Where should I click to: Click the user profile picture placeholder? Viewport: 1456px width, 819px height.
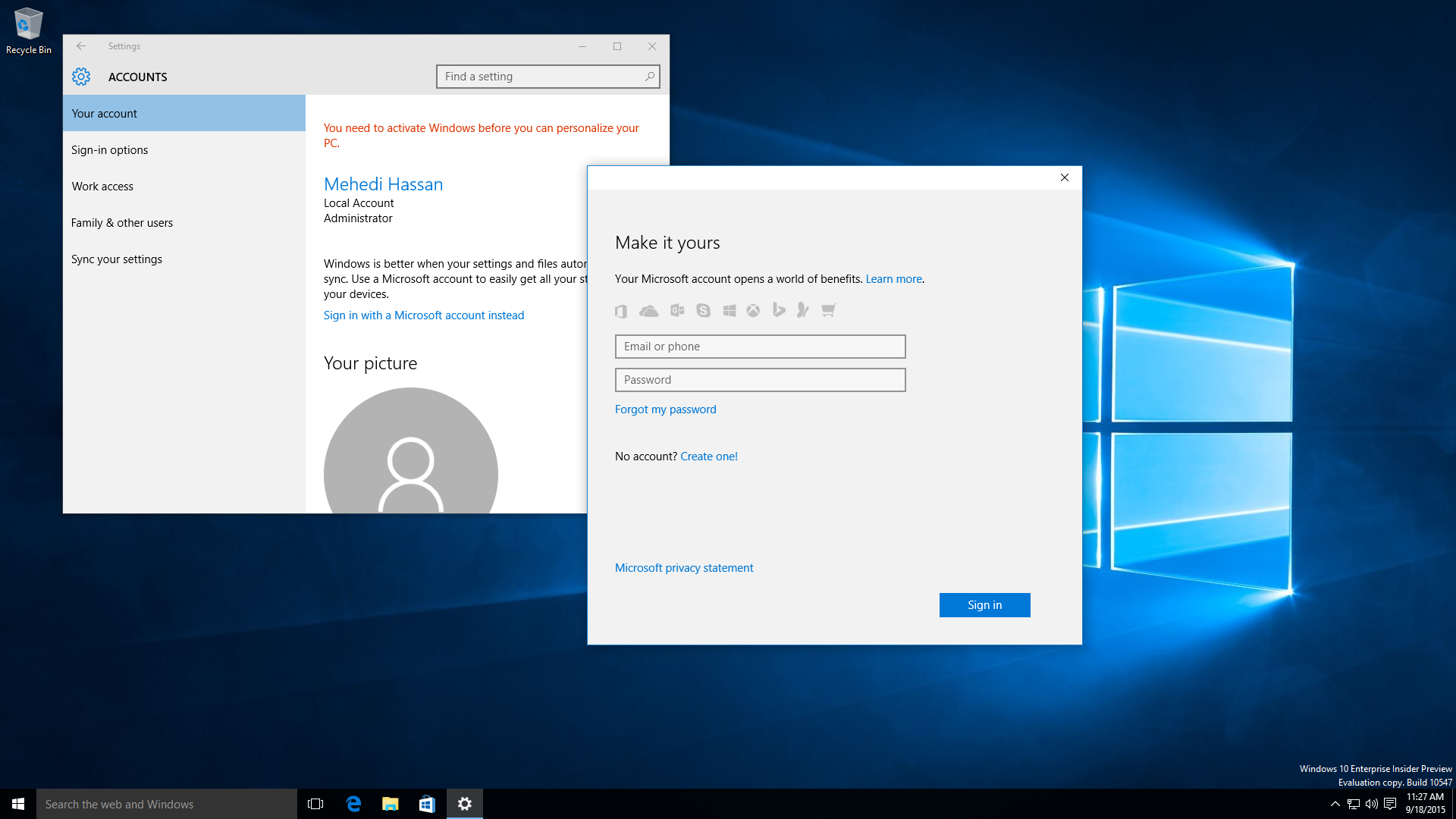pos(411,451)
